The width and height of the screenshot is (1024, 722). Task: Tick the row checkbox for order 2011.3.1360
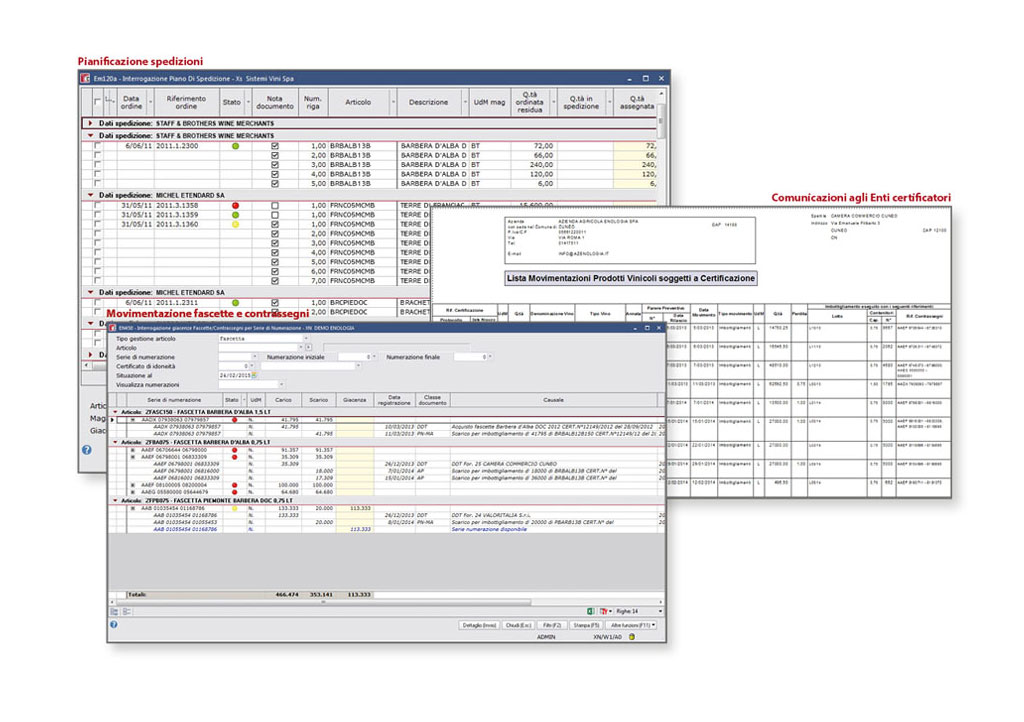pos(97,224)
